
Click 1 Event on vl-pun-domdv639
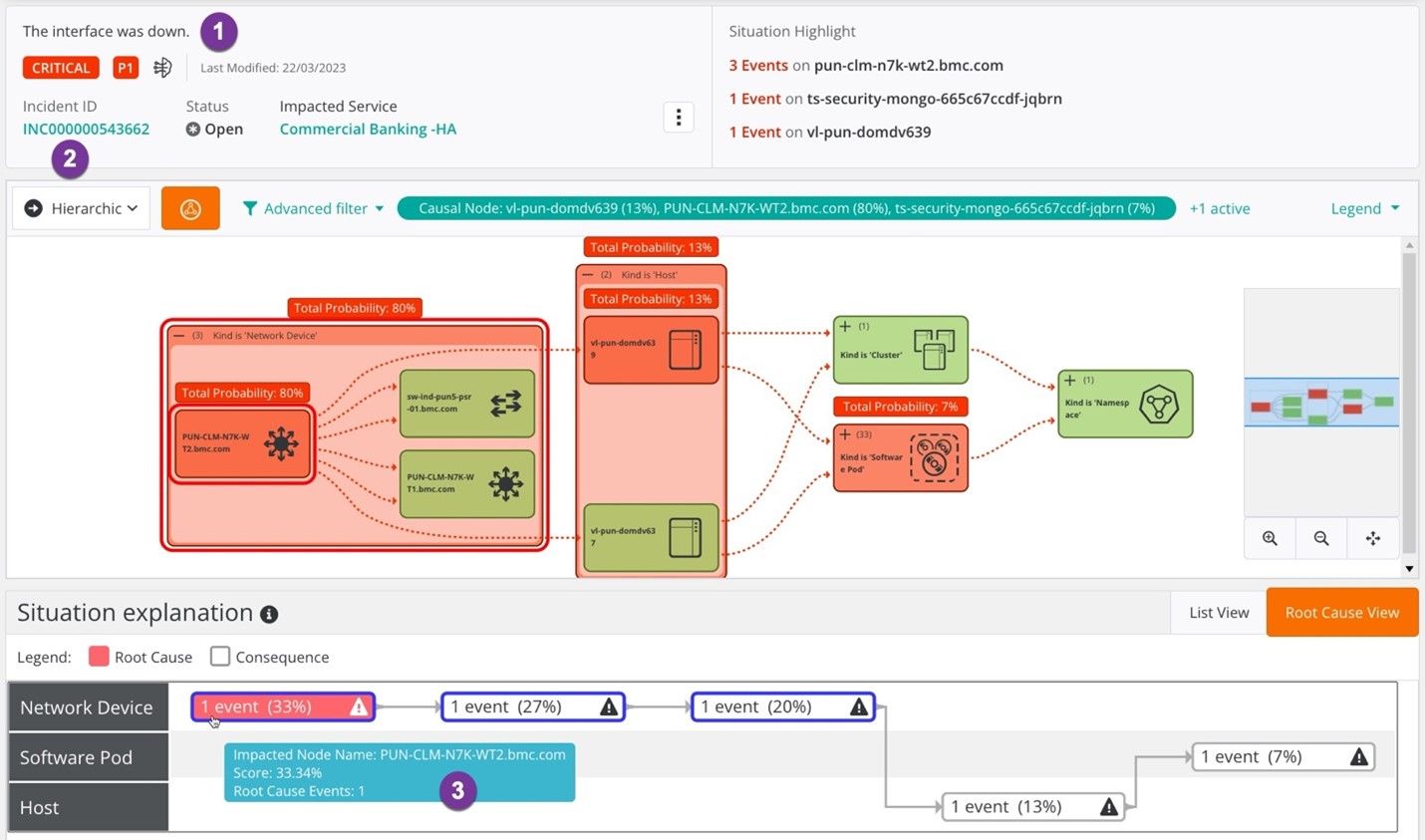754,132
